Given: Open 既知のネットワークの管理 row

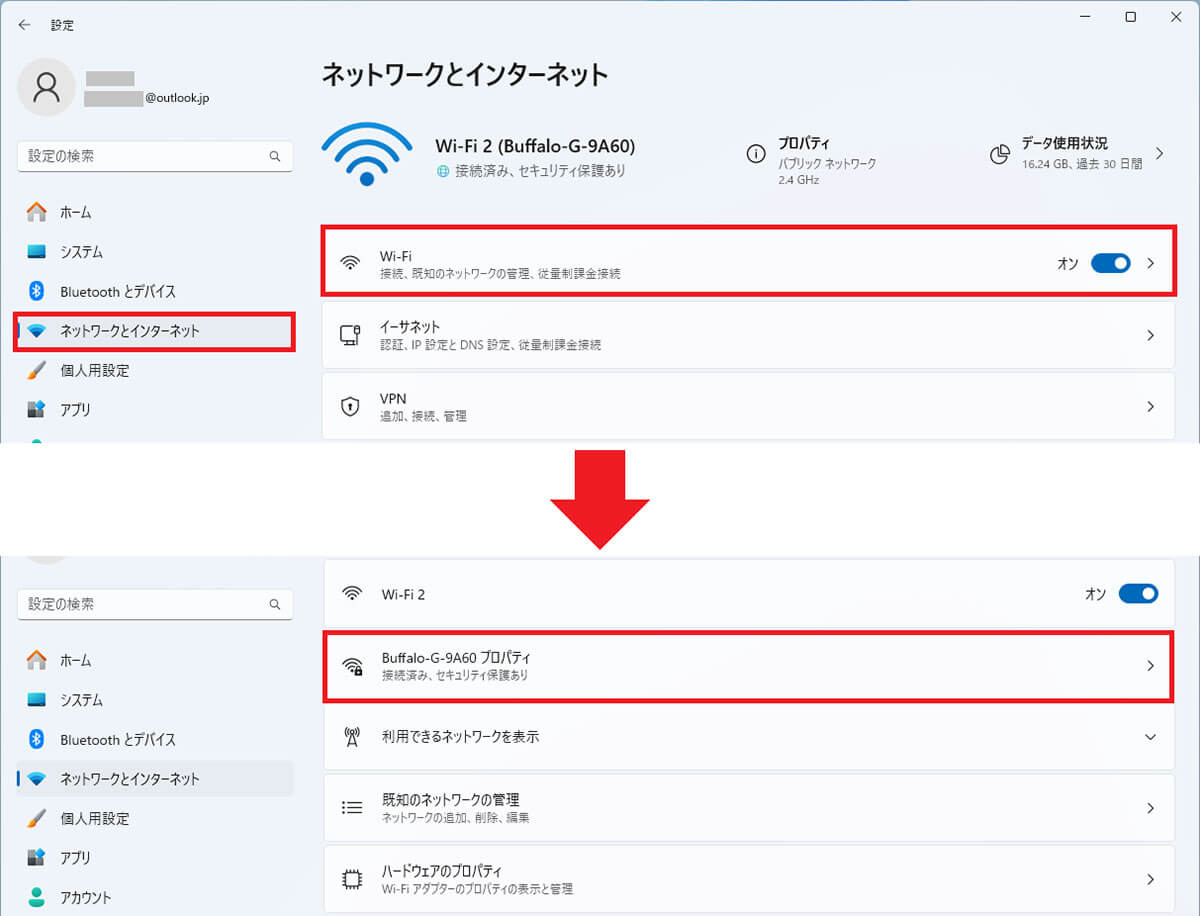Looking at the screenshot, I should pyautogui.click(x=748, y=807).
